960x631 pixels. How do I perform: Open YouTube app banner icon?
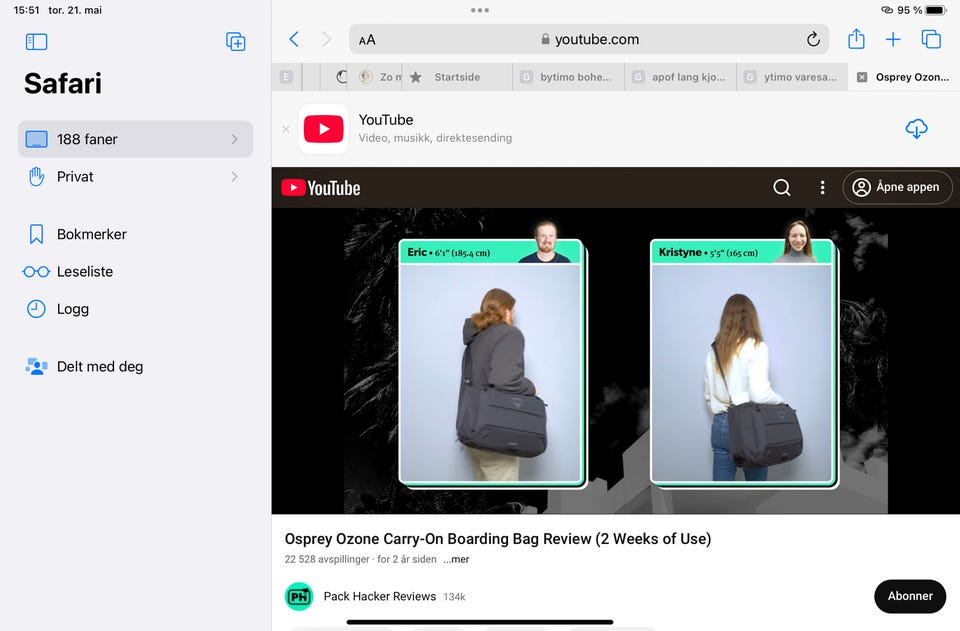tap(323, 129)
